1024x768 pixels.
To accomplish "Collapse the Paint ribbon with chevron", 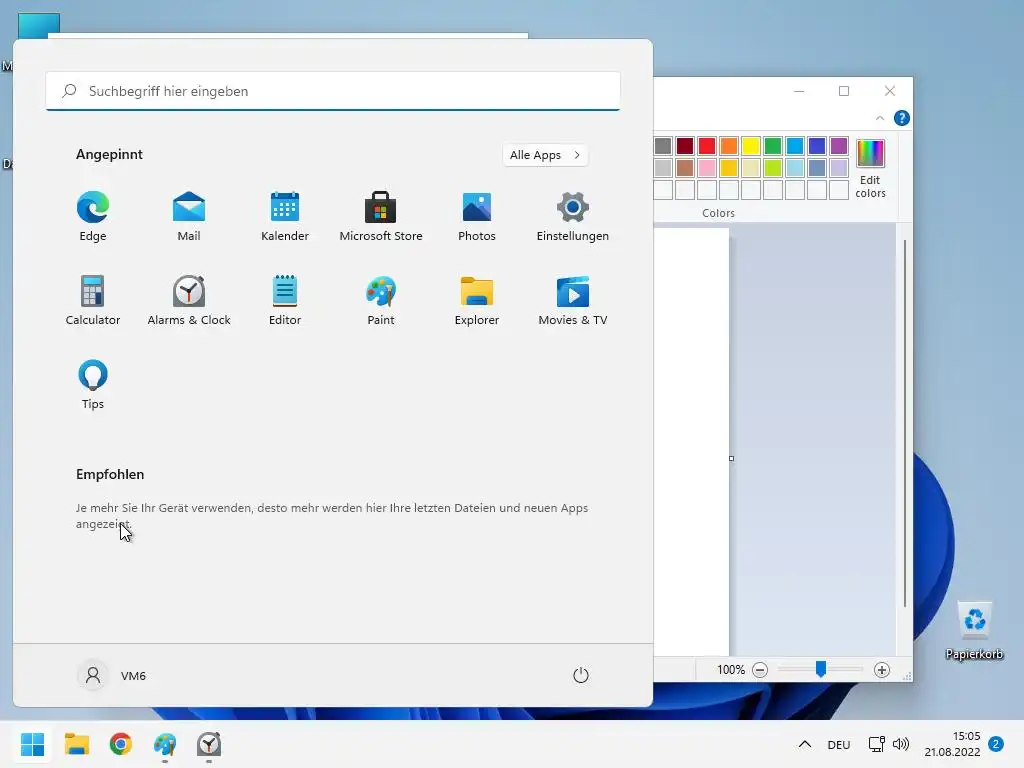I will [880, 118].
